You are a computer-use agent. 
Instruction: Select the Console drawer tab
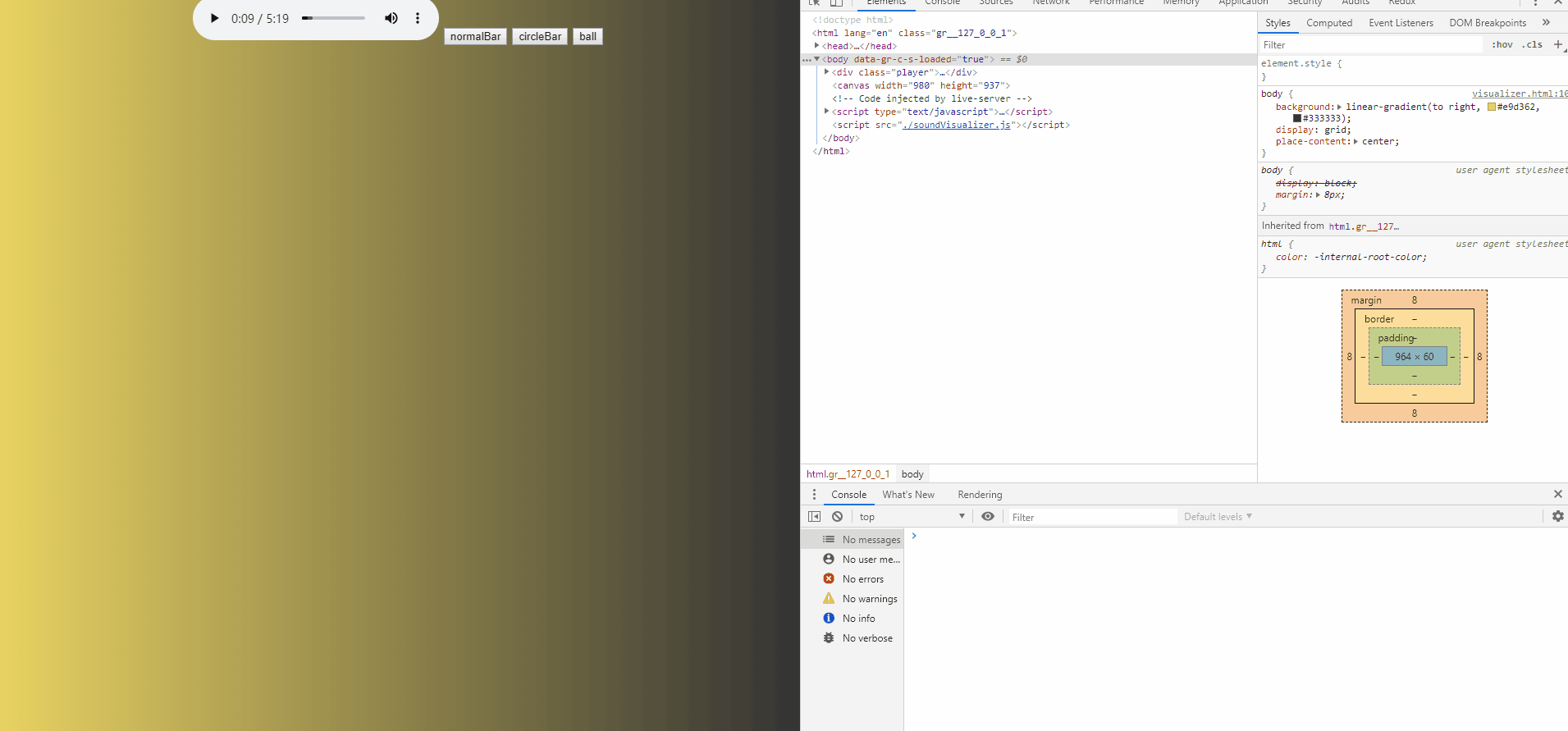(848, 494)
